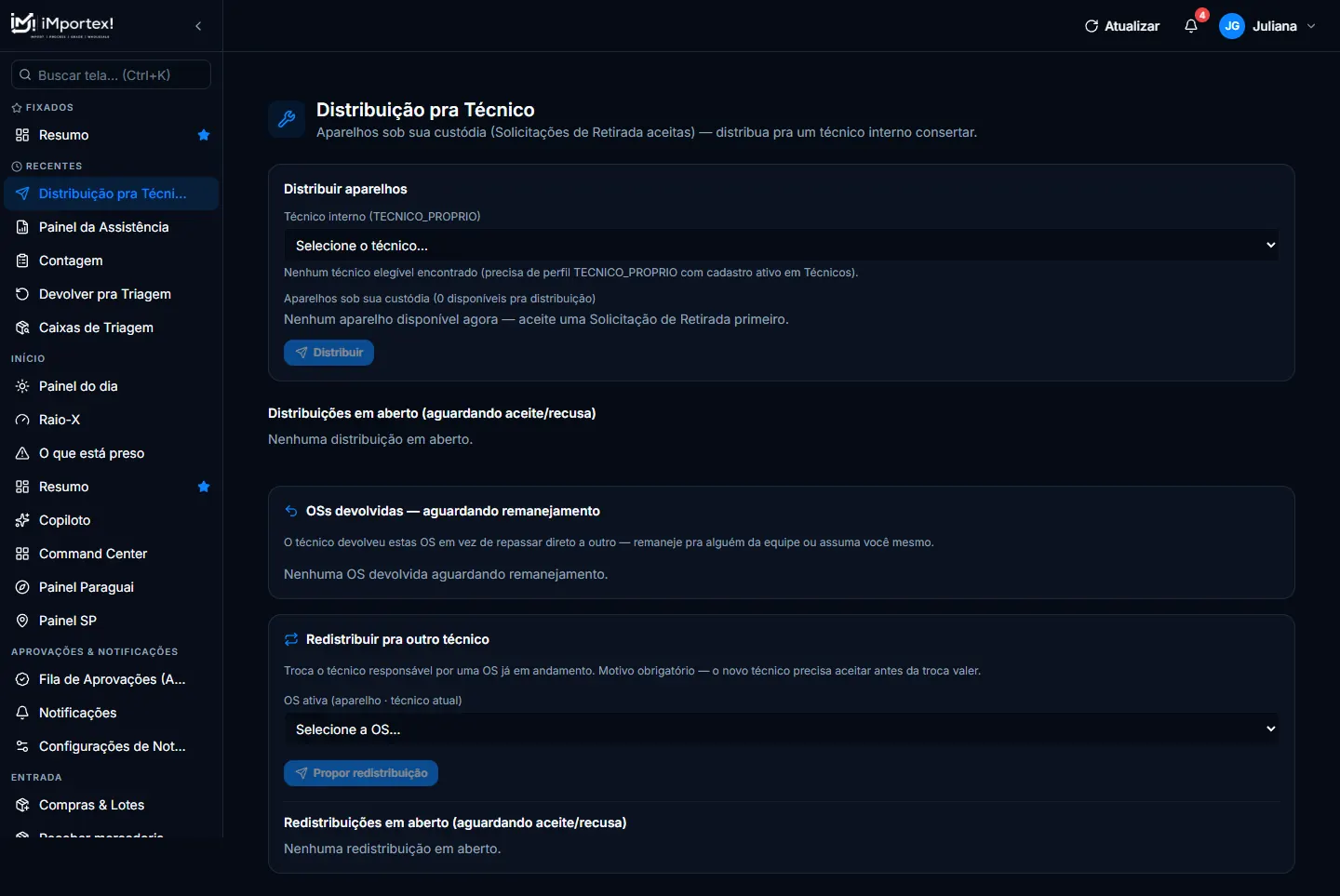Click the Contagem clipboard icon
The width and height of the screenshot is (1340, 896).
(x=22, y=261)
